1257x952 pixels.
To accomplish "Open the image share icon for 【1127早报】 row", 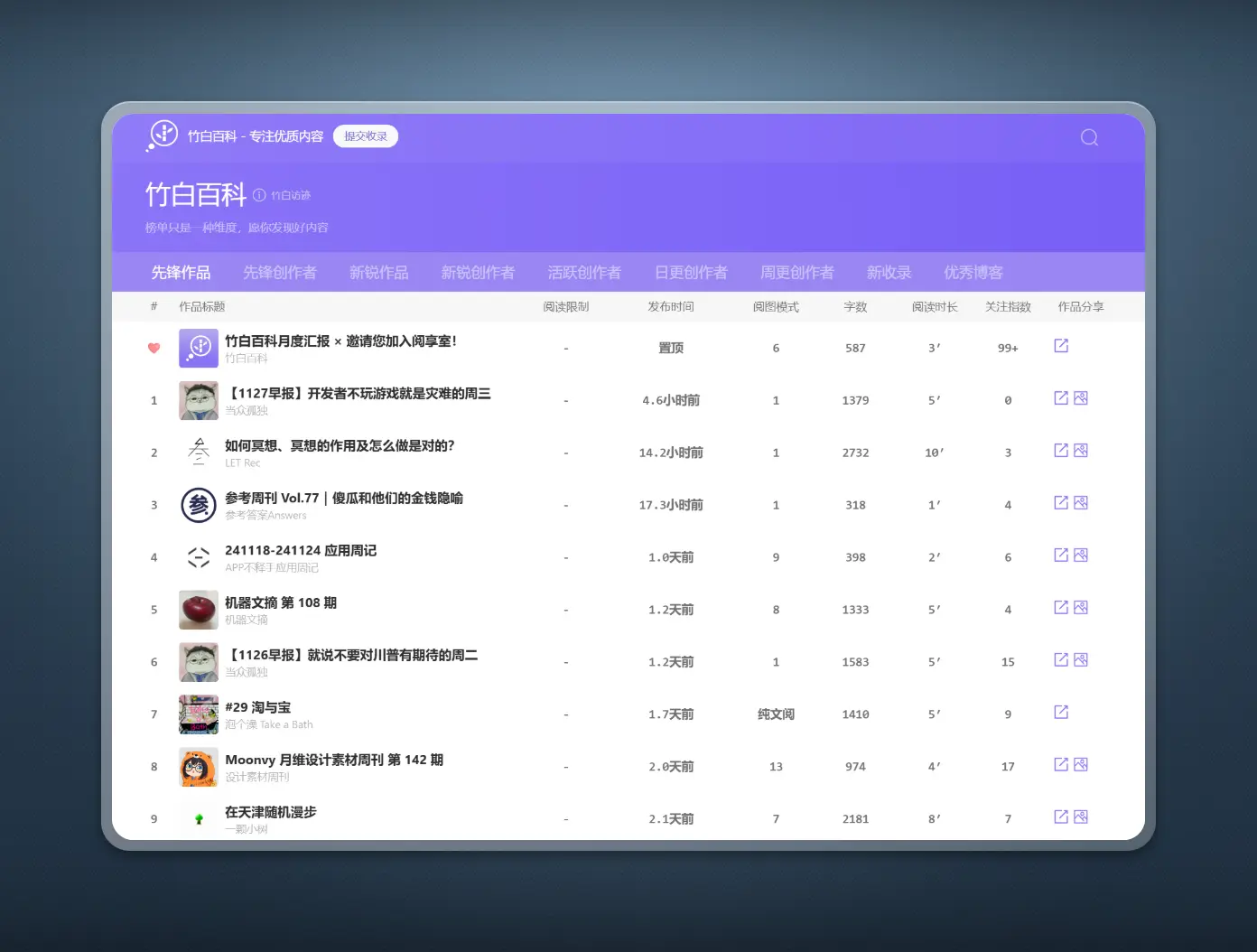I will click(1080, 398).
